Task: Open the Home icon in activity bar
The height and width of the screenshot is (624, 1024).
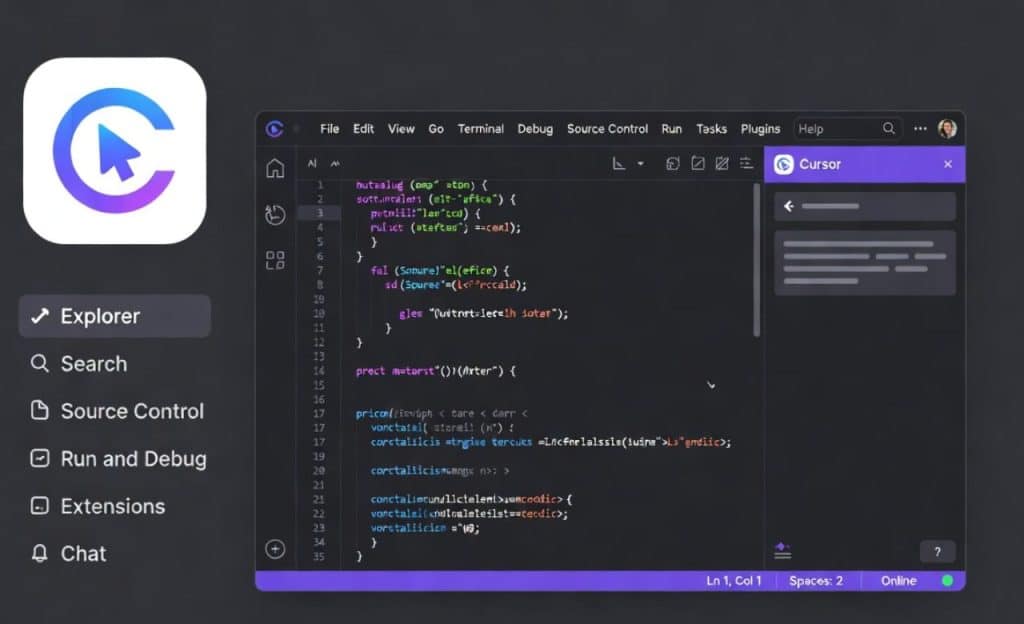Action: [276, 168]
